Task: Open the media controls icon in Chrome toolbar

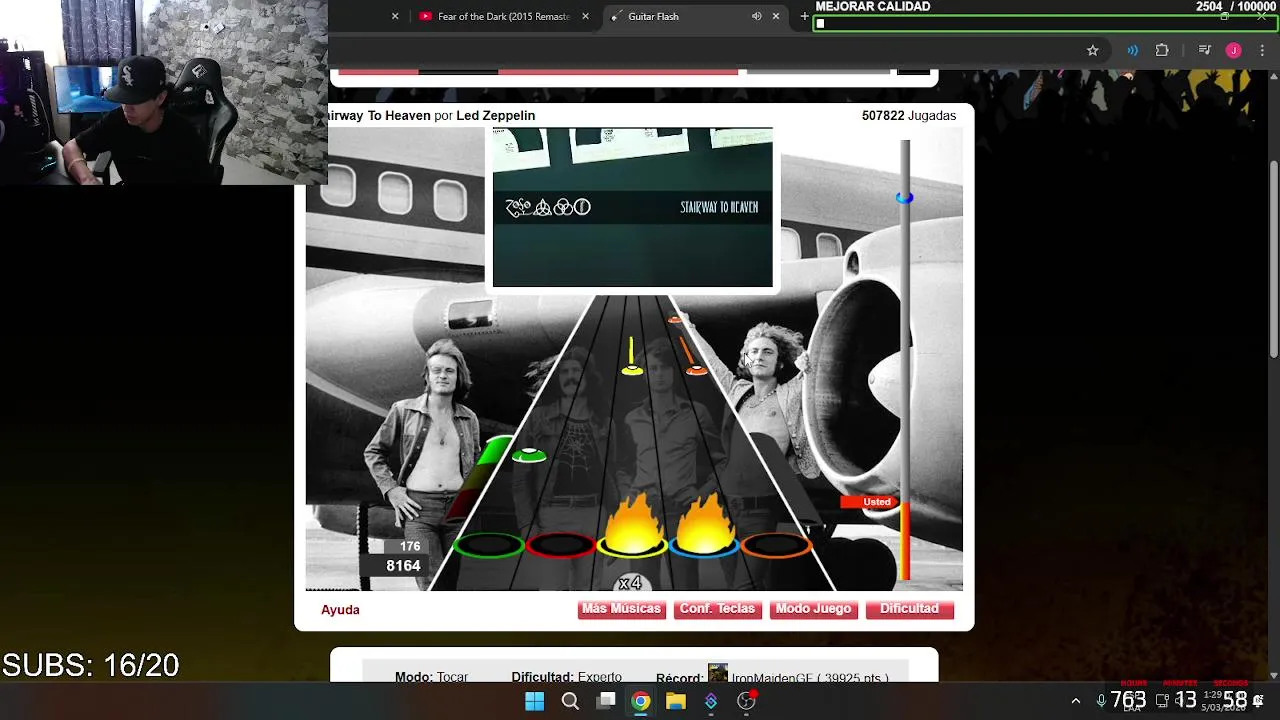Action: [1205, 50]
